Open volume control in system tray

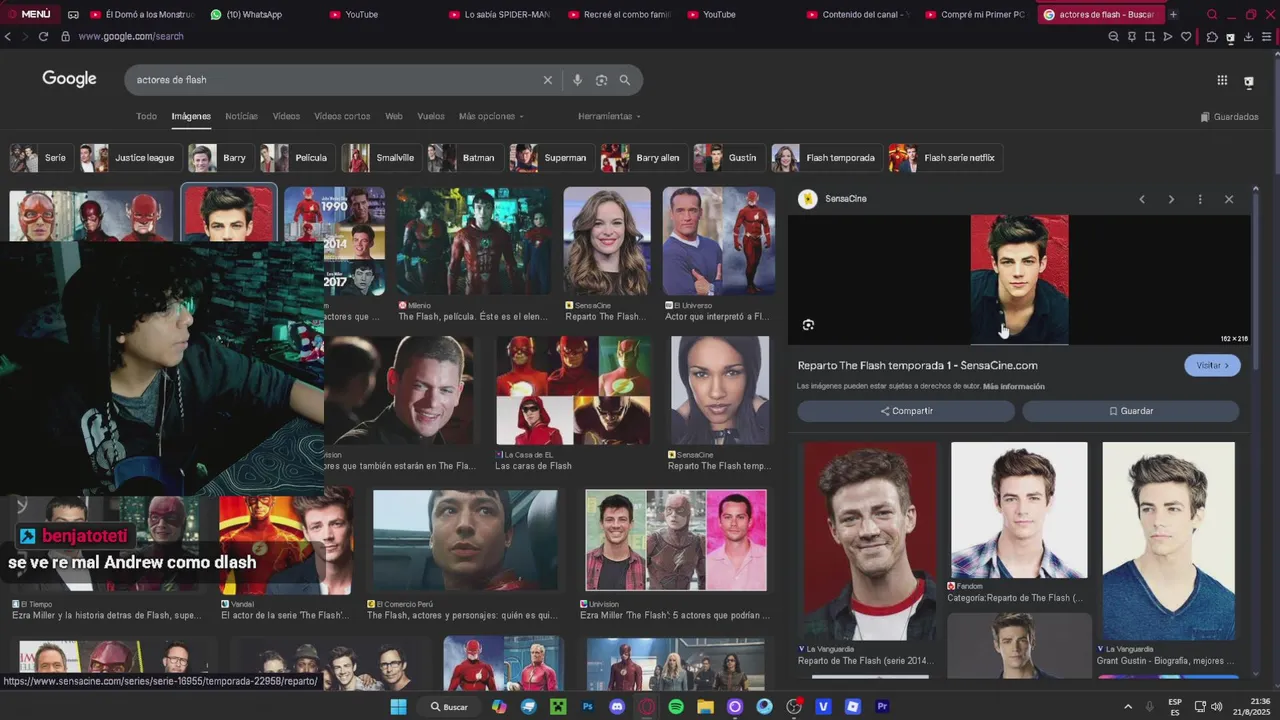pos(1217,706)
